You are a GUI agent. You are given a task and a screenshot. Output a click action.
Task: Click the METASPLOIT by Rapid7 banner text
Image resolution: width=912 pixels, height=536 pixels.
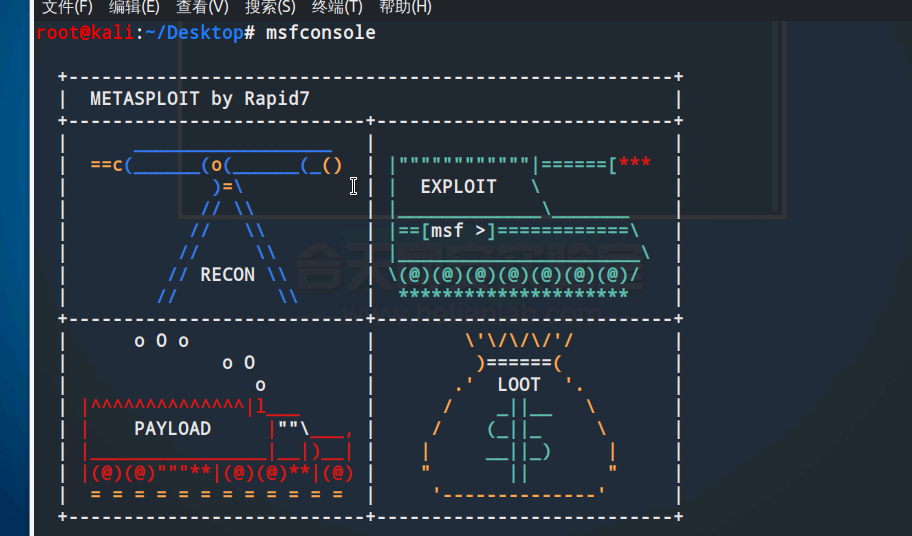click(200, 99)
